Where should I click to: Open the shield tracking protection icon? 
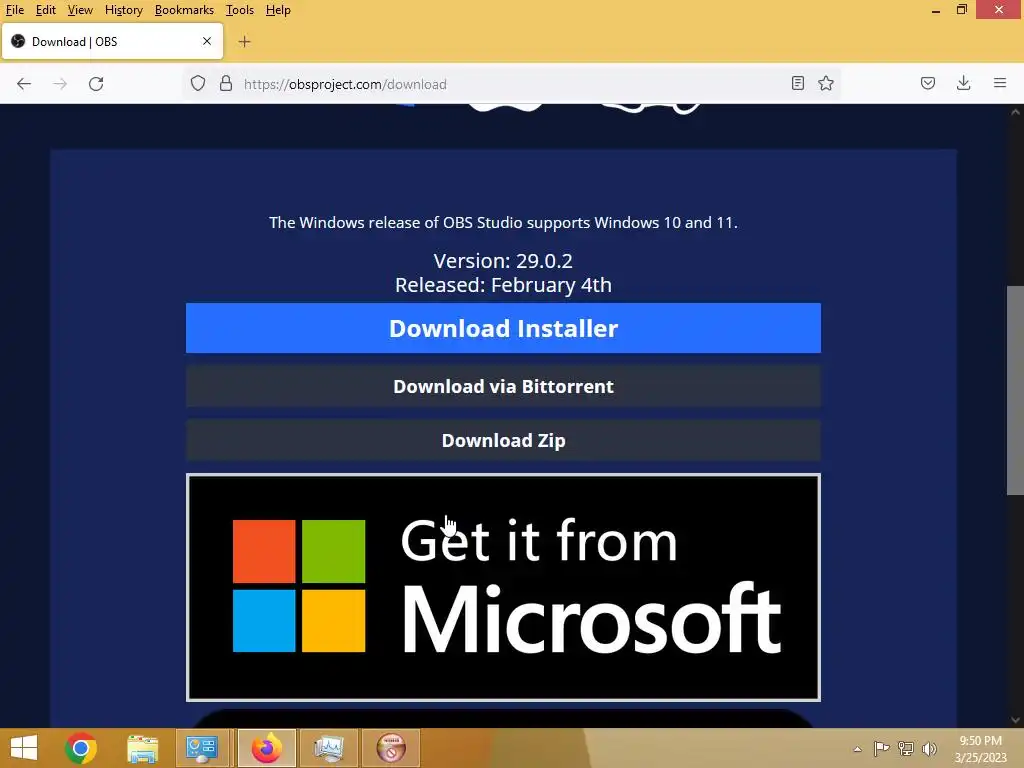point(198,84)
